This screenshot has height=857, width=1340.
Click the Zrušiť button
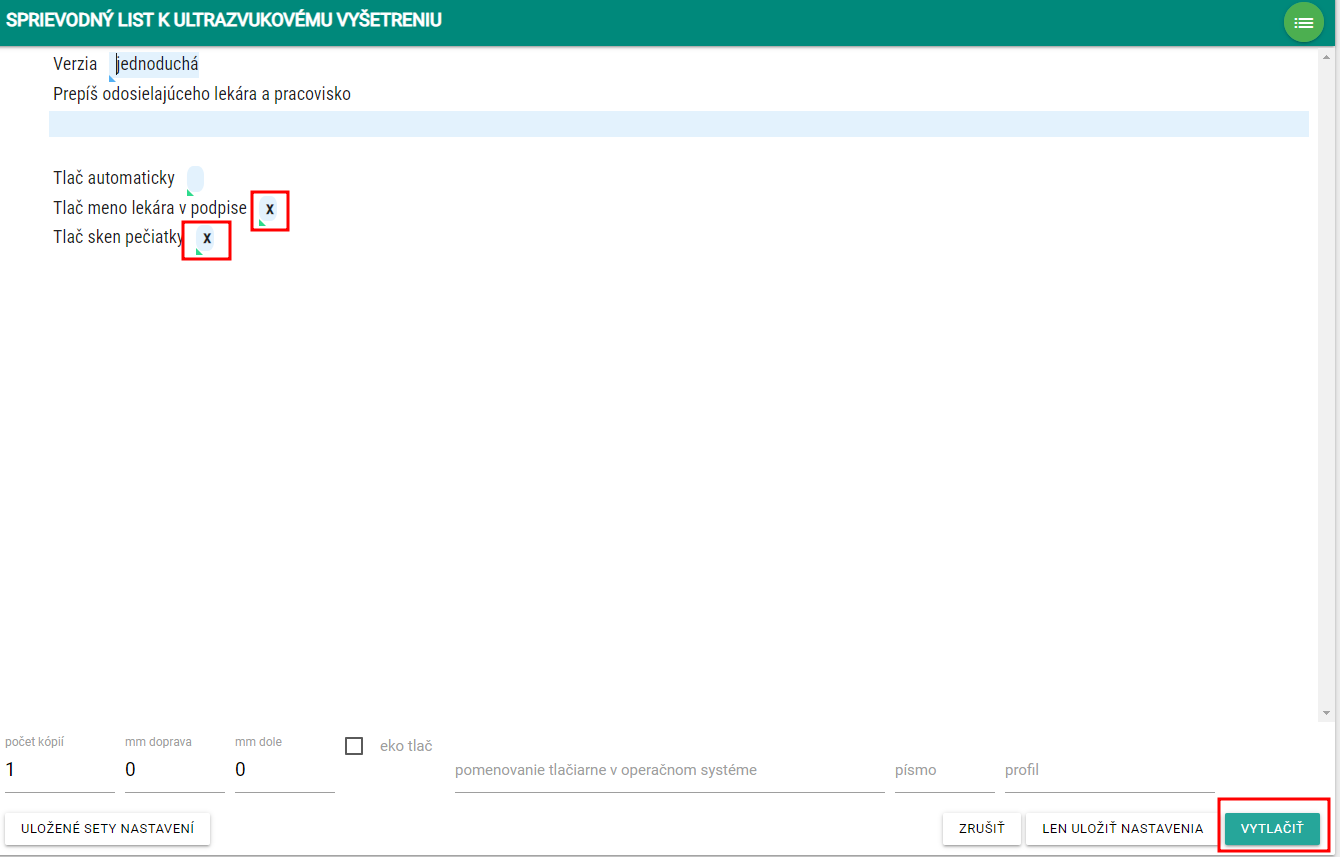(982, 829)
